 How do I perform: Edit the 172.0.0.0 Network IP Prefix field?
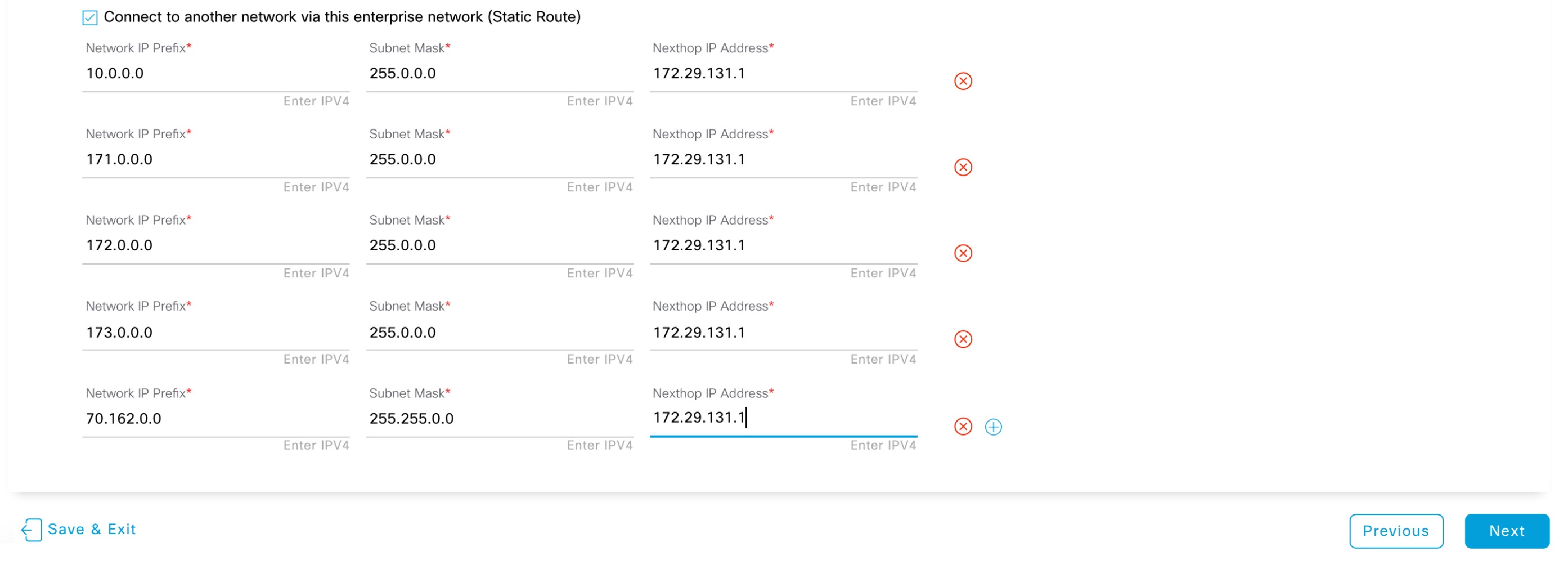[215, 245]
